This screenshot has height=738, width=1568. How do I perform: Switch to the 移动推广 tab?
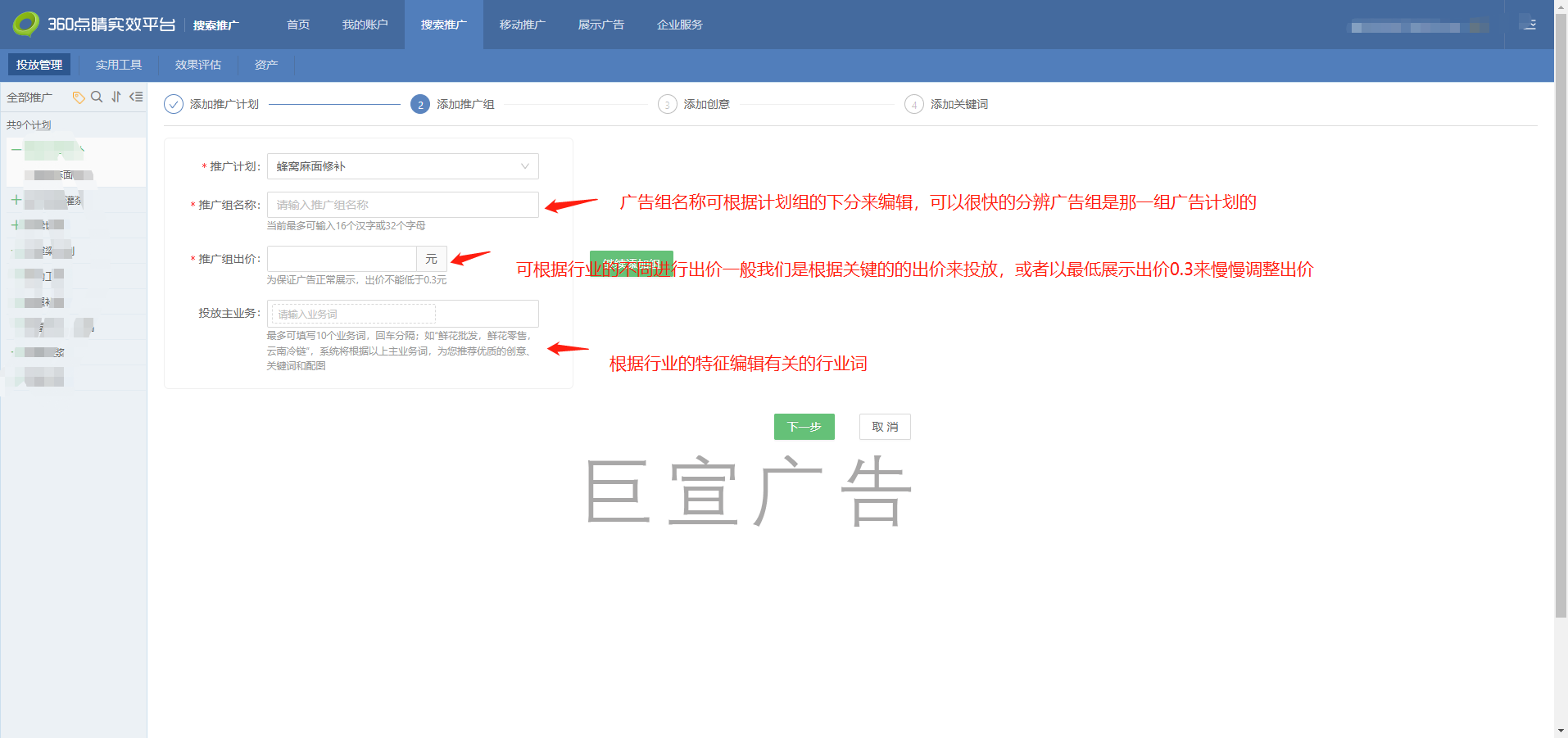(523, 25)
